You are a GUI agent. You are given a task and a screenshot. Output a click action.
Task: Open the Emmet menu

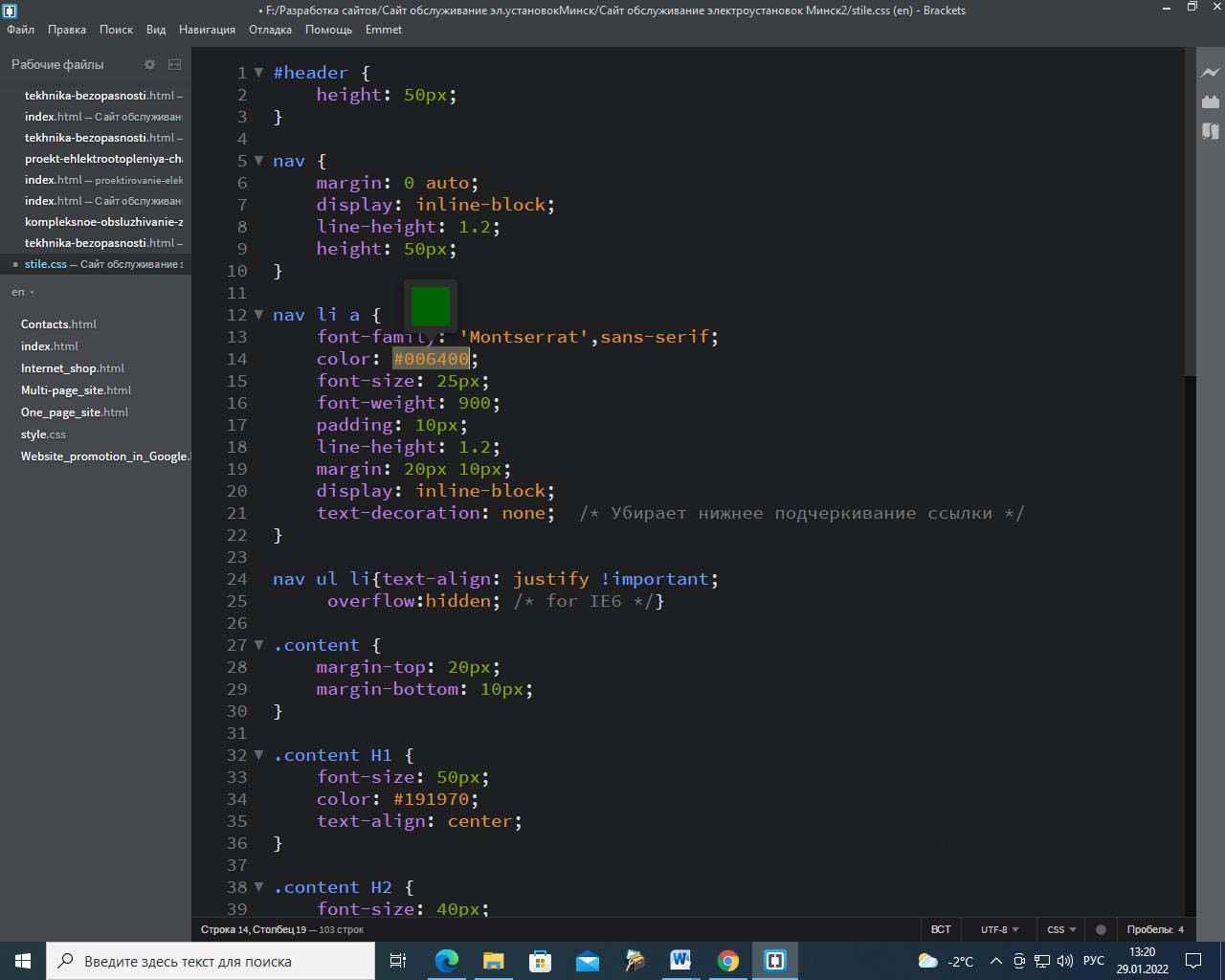point(383,30)
